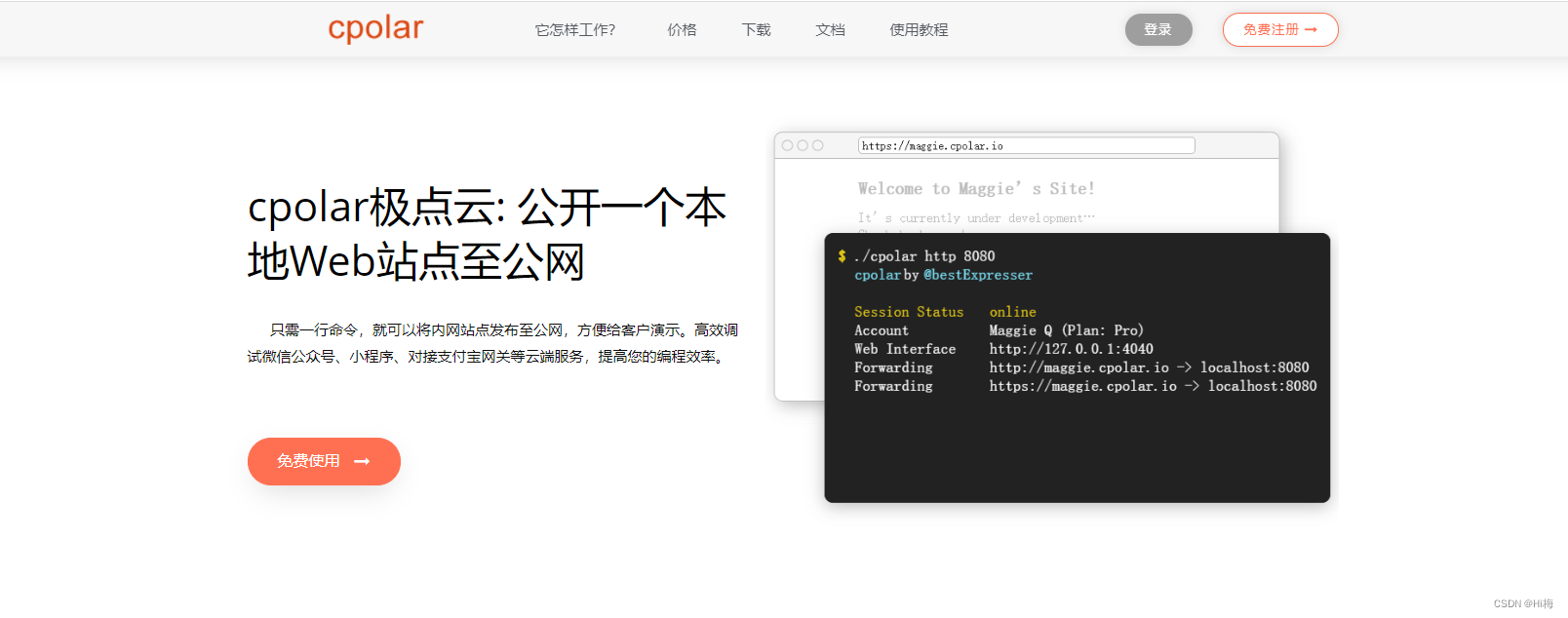Open the 下载 page
The width and height of the screenshot is (1568, 618).
coord(756,30)
